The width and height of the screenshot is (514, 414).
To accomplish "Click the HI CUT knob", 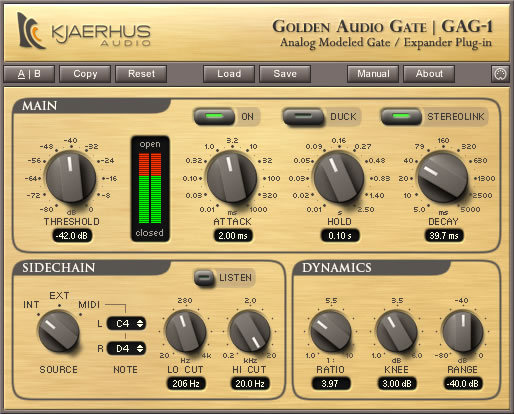I will [250, 331].
